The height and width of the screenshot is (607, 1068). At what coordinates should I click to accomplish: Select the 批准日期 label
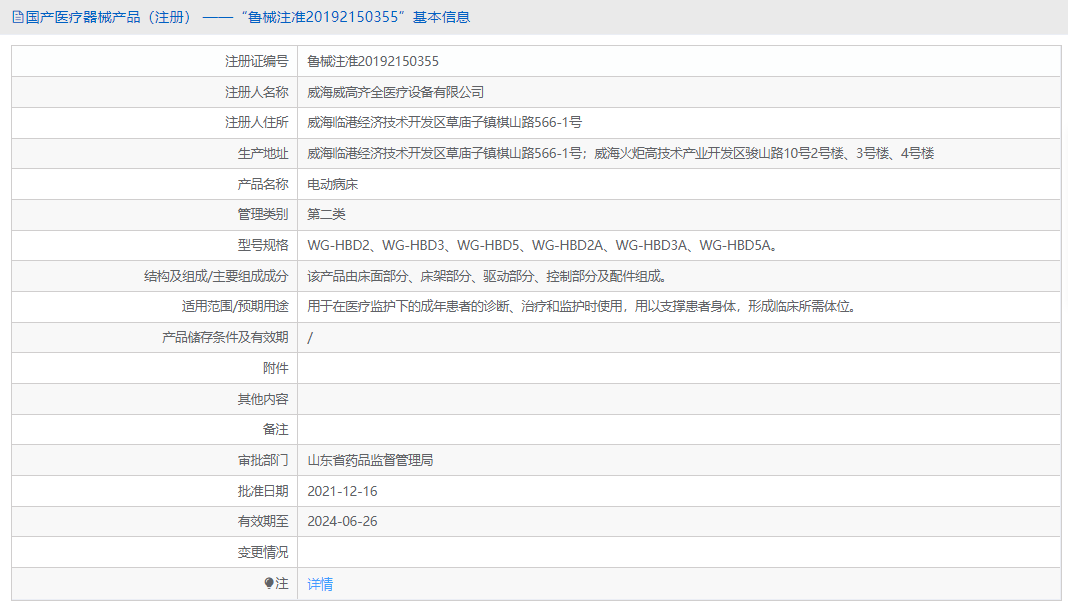pos(263,491)
